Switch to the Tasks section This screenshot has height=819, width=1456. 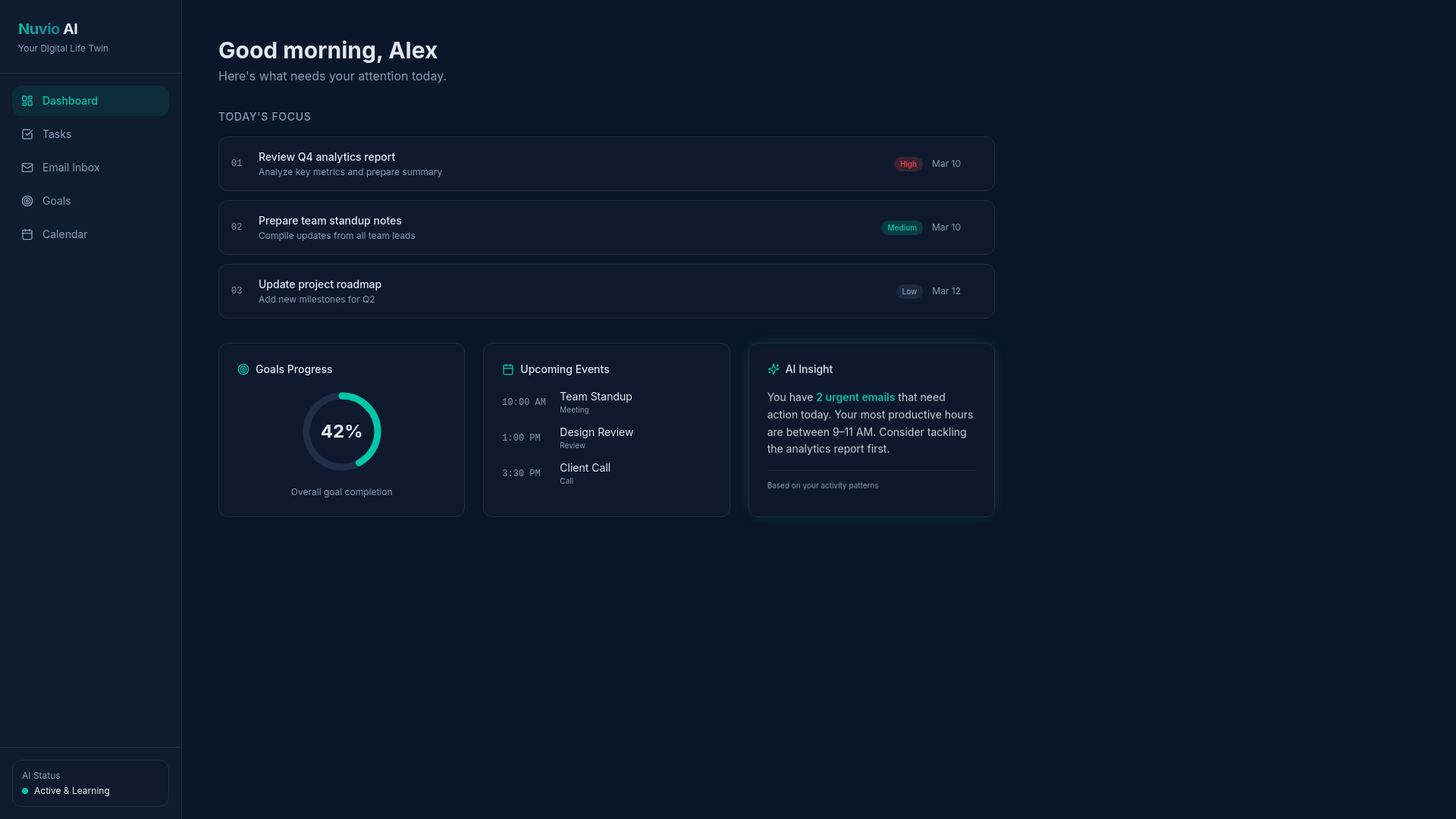point(57,134)
